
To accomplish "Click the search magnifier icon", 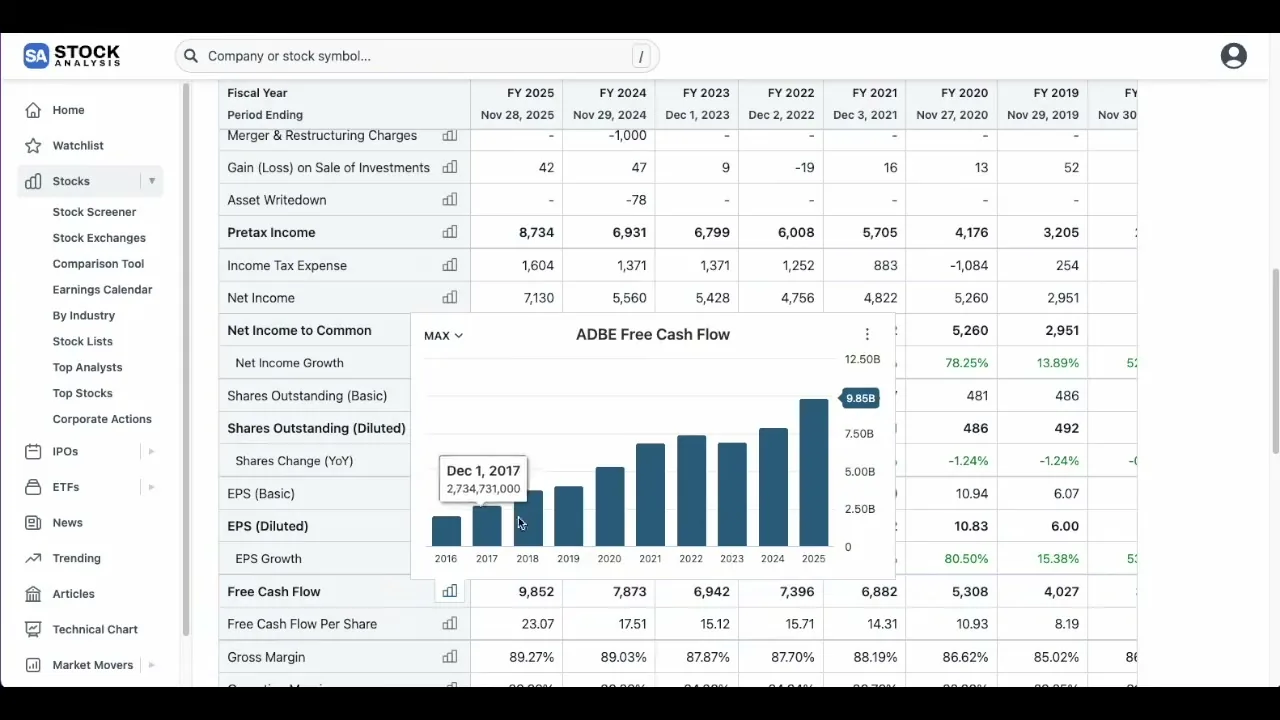I will click(191, 56).
